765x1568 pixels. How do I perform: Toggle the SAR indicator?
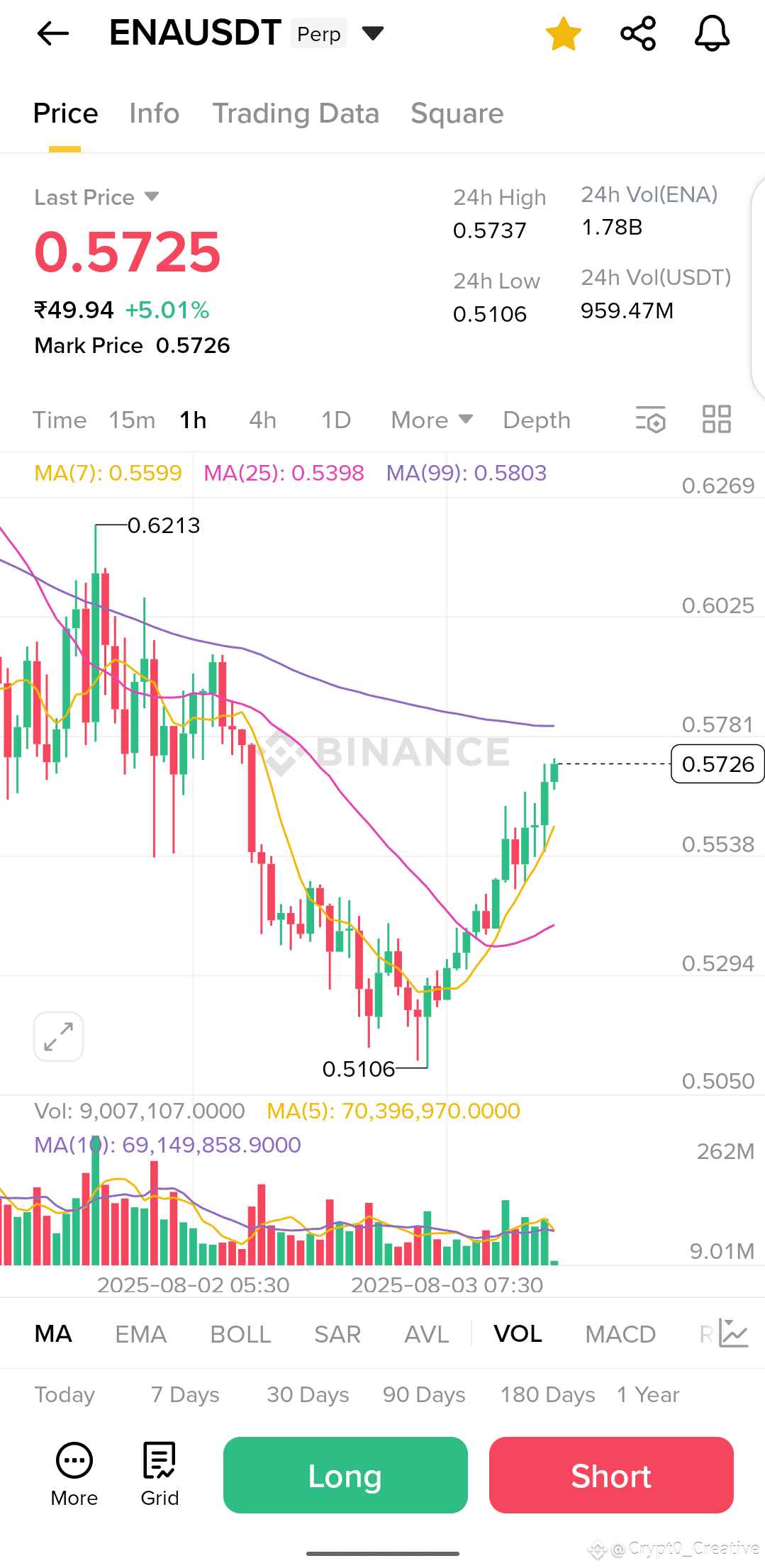(x=337, y=1334)
